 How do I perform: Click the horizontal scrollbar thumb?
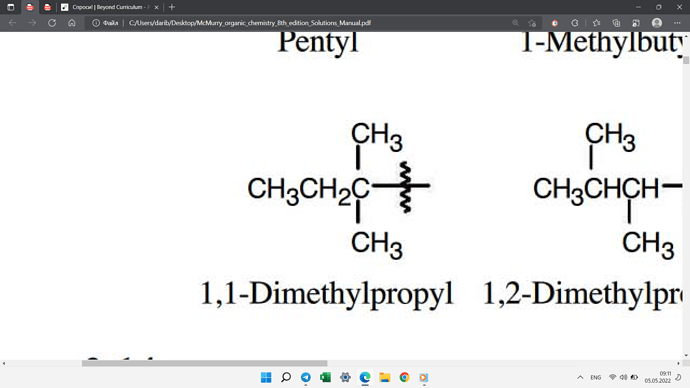pos(204,363)
